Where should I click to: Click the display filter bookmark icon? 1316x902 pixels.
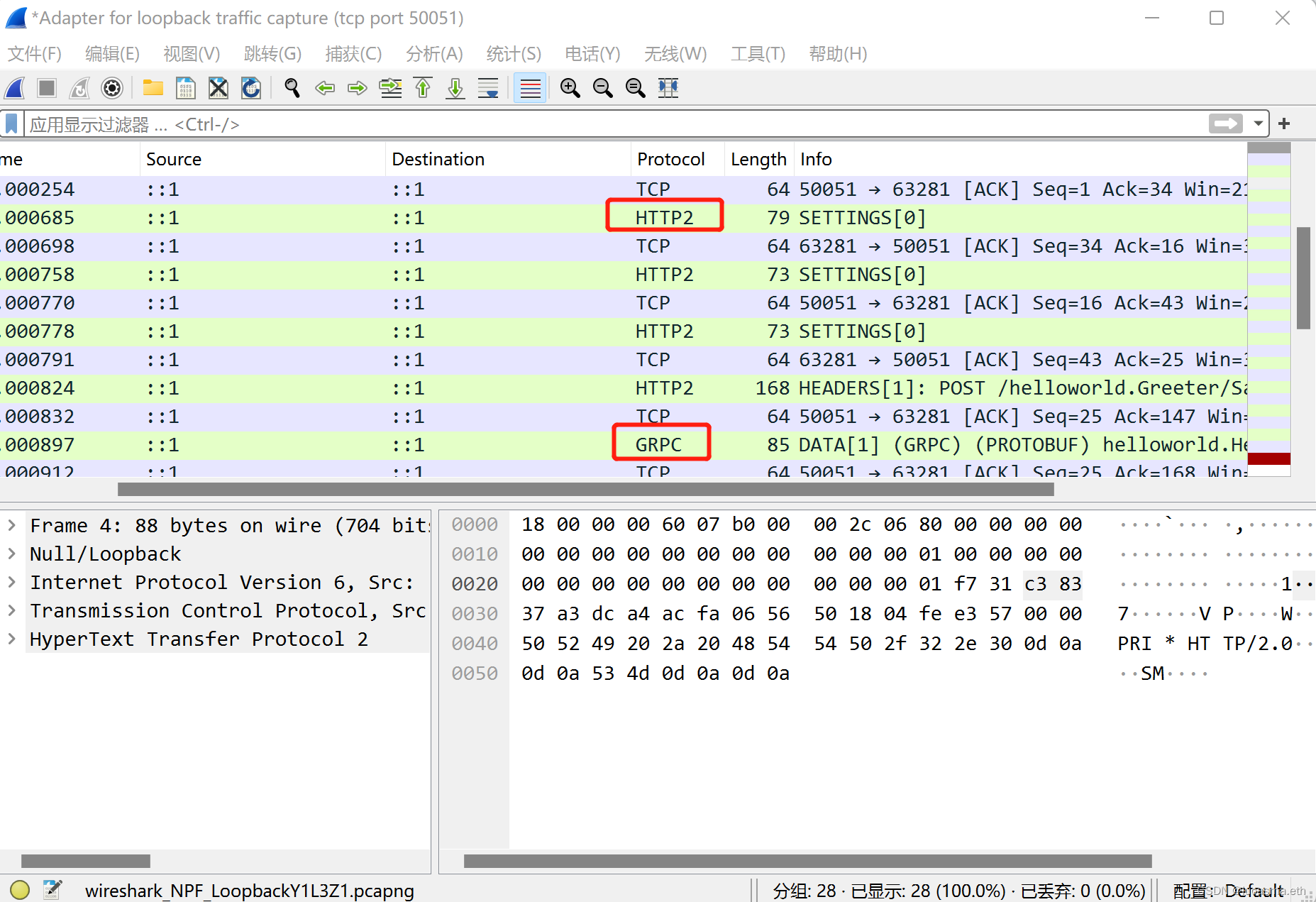[11, 124]
